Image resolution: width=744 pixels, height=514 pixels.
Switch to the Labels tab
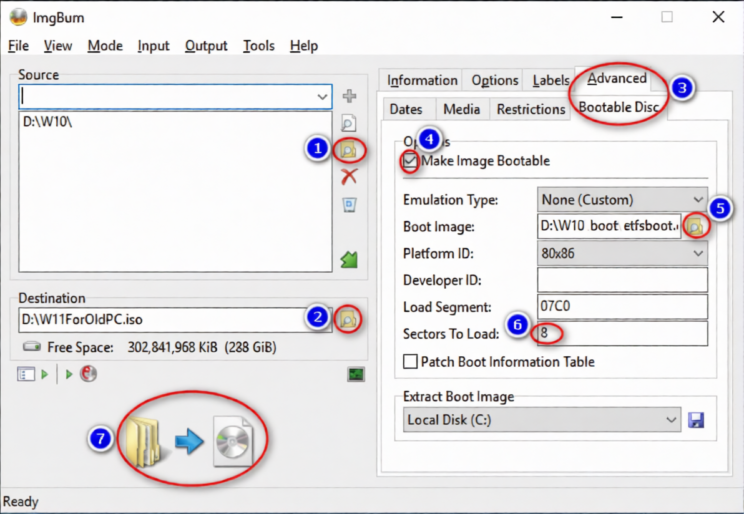[x=550, y=80]
